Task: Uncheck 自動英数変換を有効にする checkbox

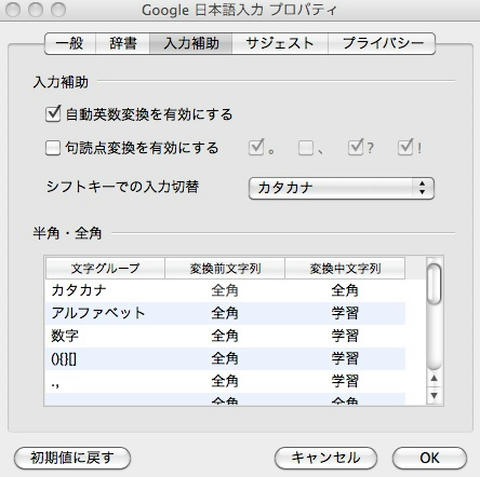Action: (53, 114)
